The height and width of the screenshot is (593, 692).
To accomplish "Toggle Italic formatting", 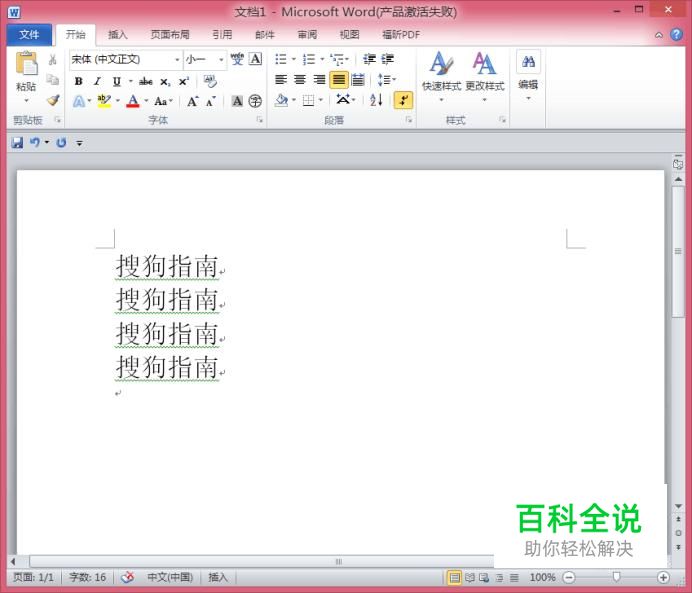I will [x=98, y=81].
